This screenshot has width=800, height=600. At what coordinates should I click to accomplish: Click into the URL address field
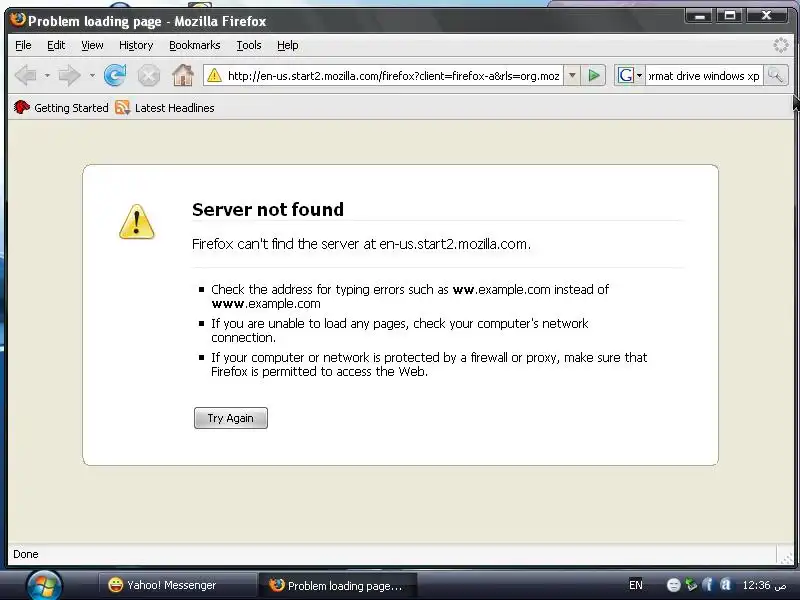click(x=393, y=76)
